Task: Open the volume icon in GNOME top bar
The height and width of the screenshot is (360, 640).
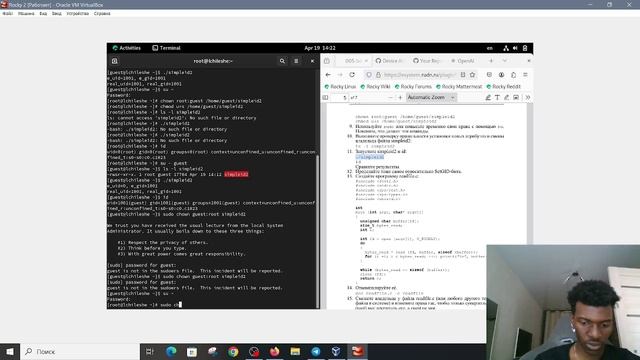Action: click(x=516, y=48)
